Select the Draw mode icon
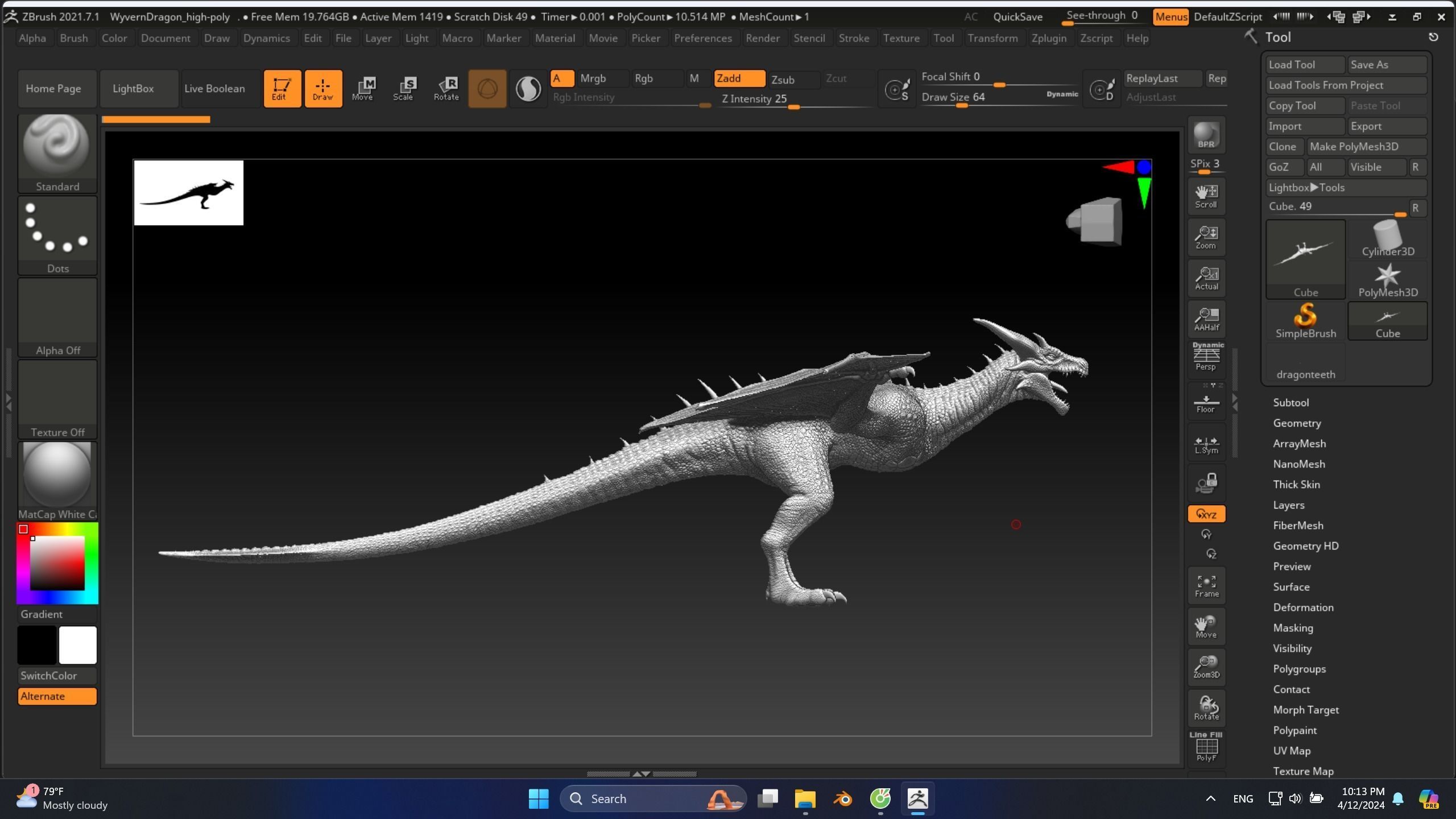 pos(323,89)
